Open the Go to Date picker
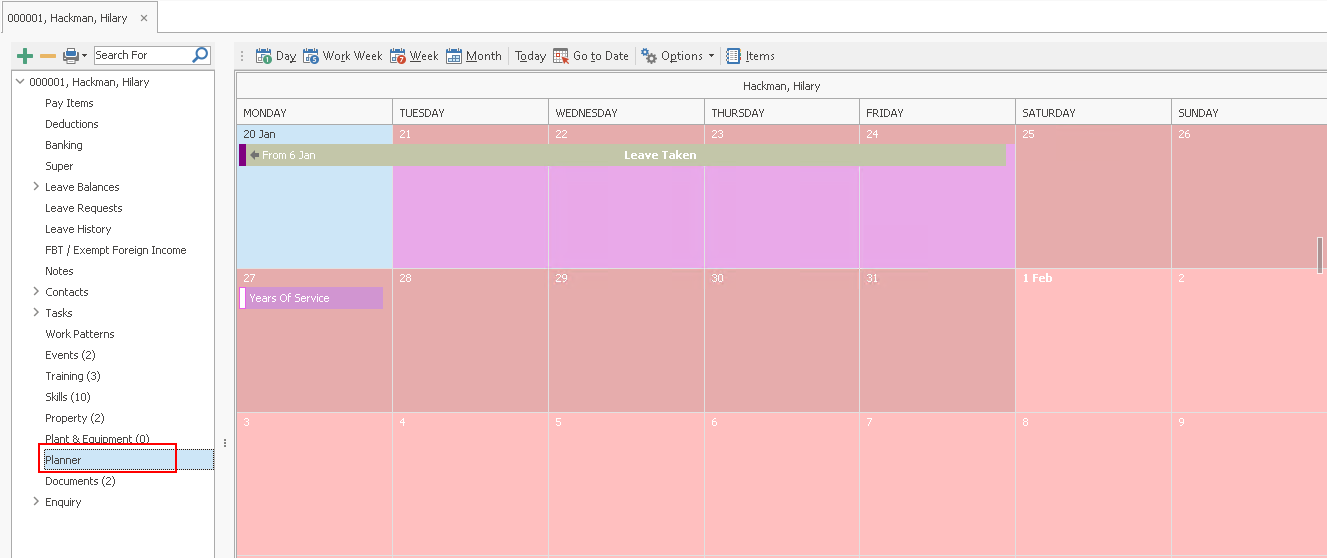1327x558 pixels. [x=591, y=56]
